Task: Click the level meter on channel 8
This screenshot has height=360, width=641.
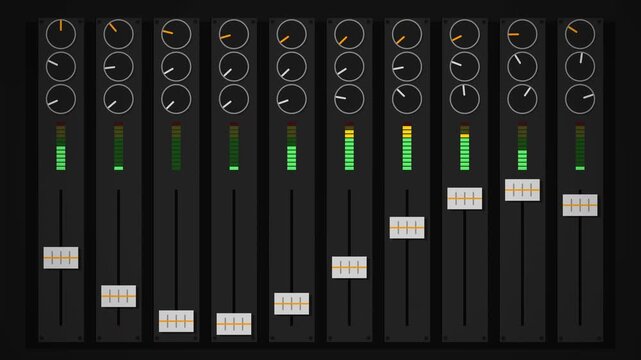Action: click(x=464, y=146)
